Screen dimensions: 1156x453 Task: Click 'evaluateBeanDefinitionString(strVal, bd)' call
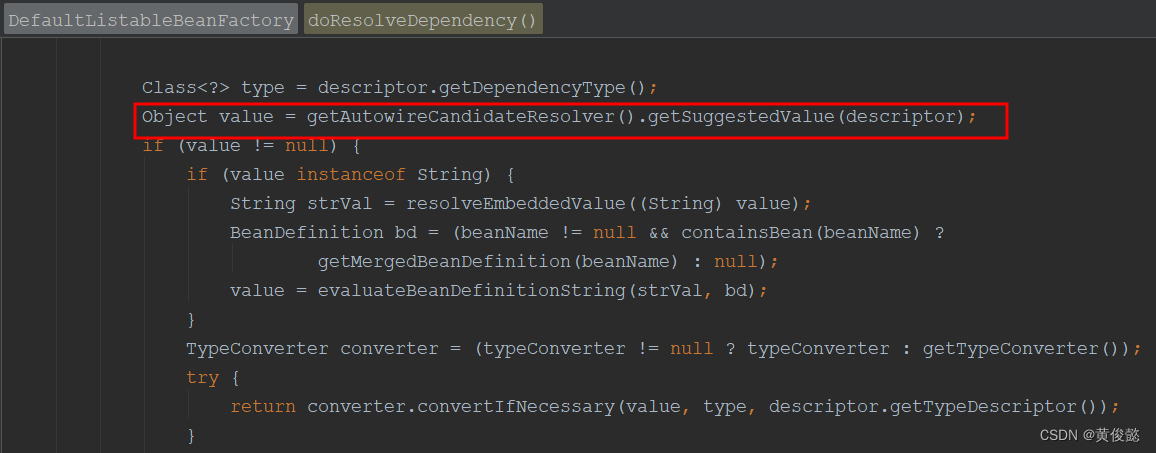click(537, 291)
